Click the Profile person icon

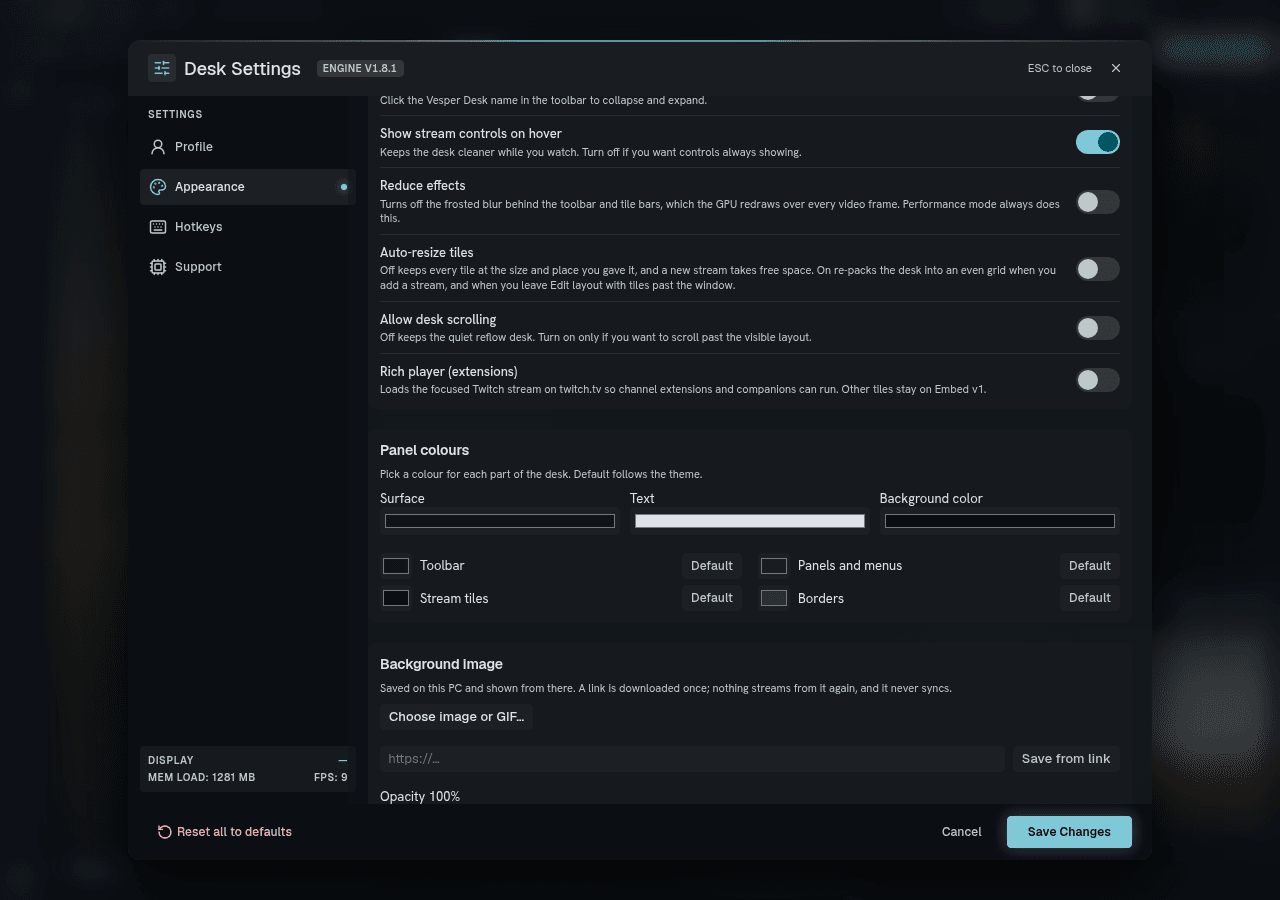coord(158,147)
